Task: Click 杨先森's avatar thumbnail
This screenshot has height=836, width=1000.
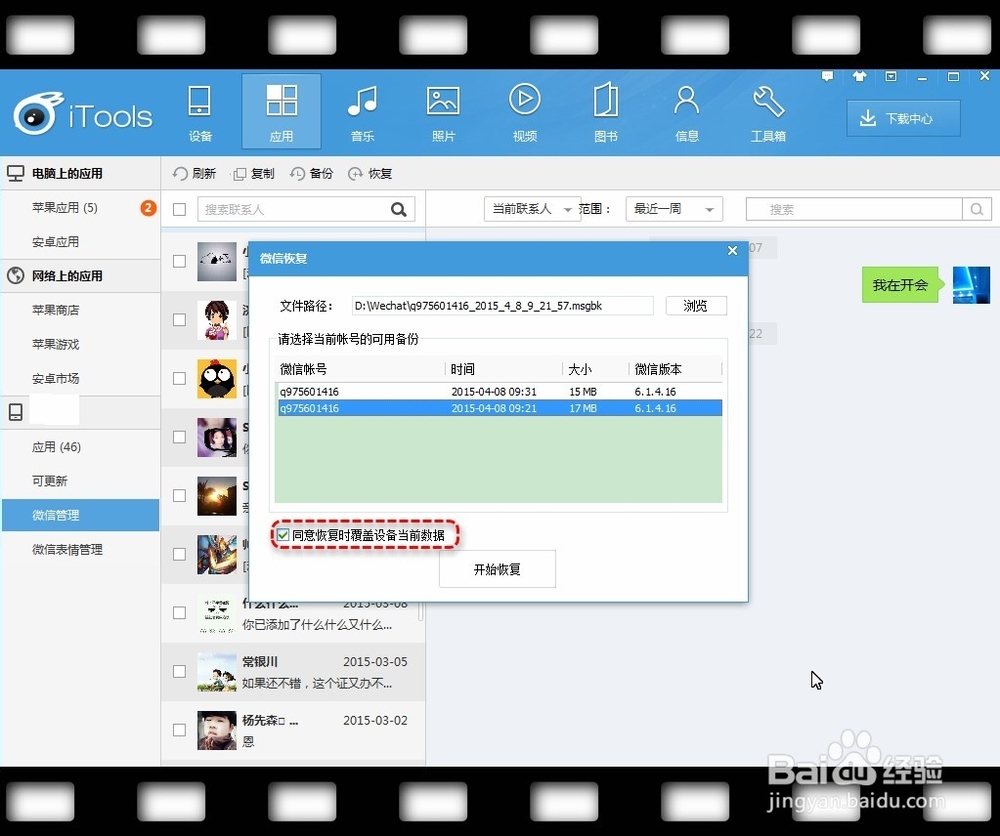Action: (217, 731)
